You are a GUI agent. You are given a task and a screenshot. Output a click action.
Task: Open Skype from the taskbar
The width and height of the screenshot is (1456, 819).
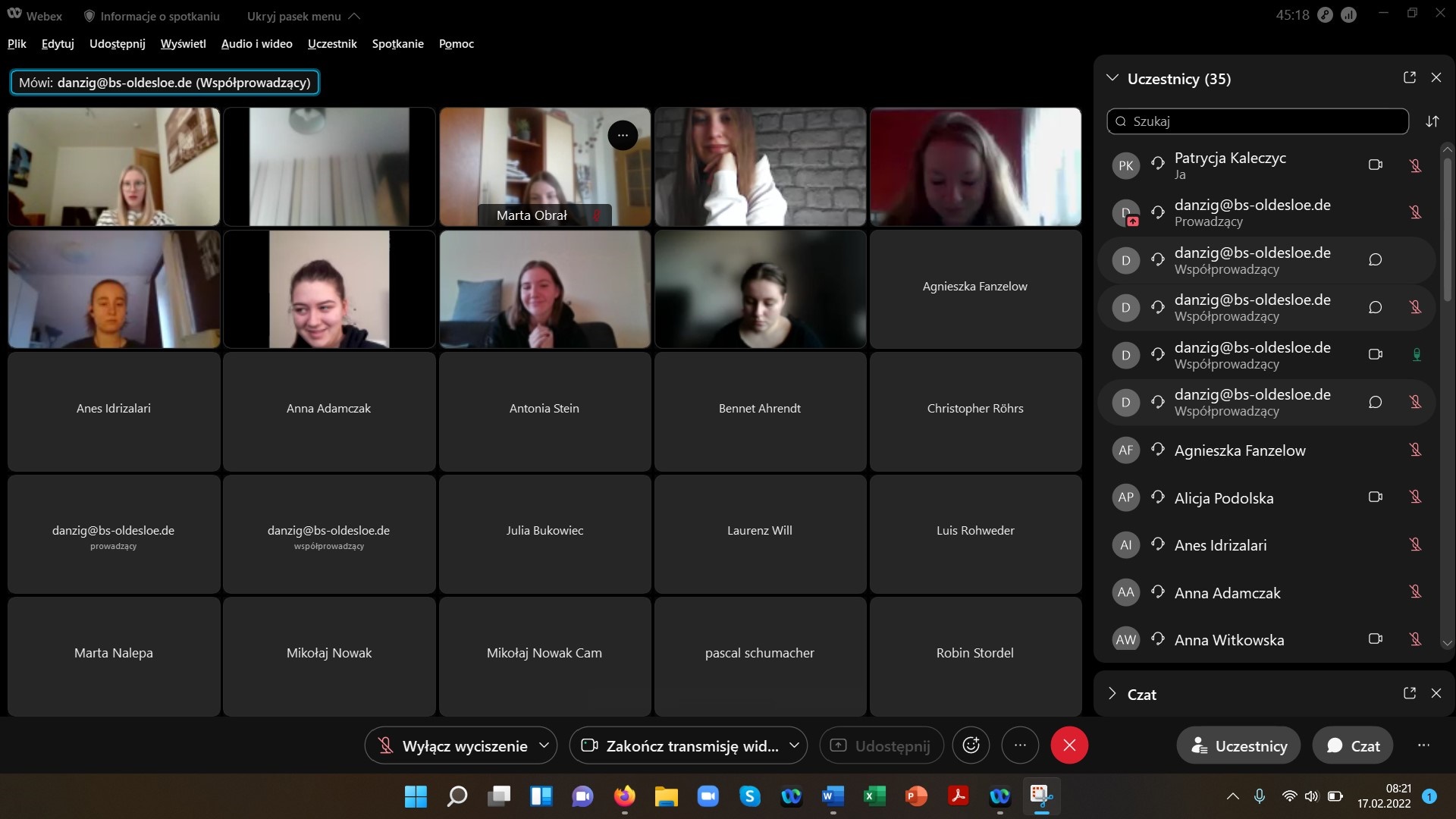tap(749, 796)
